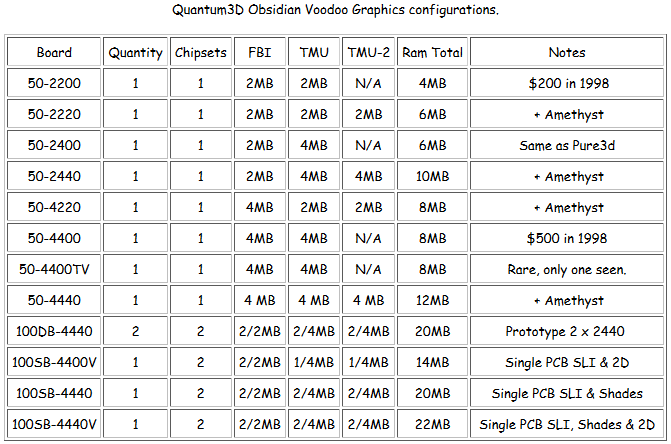The image size is (671, 444).
Task: Click the 22MB Ram Total cell
Action: pyautogui.click(x=432, y=424)
